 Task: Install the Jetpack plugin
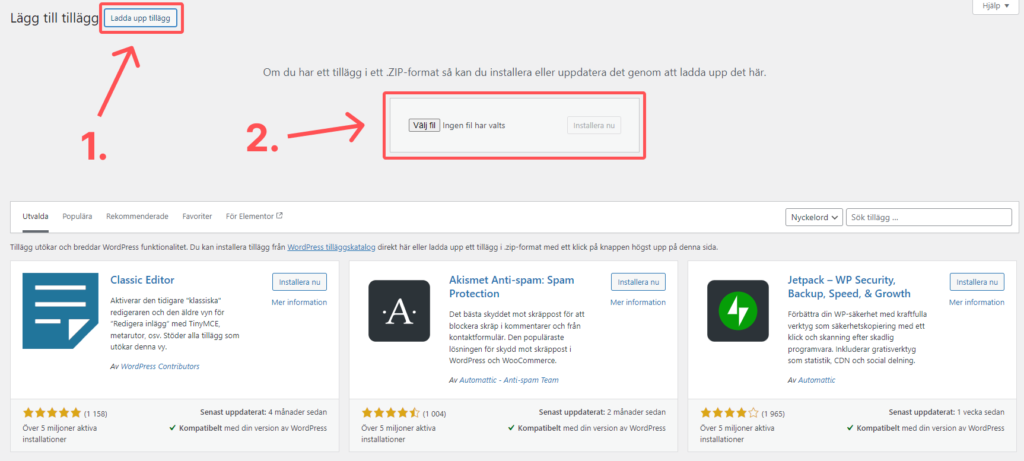point(977,282)
